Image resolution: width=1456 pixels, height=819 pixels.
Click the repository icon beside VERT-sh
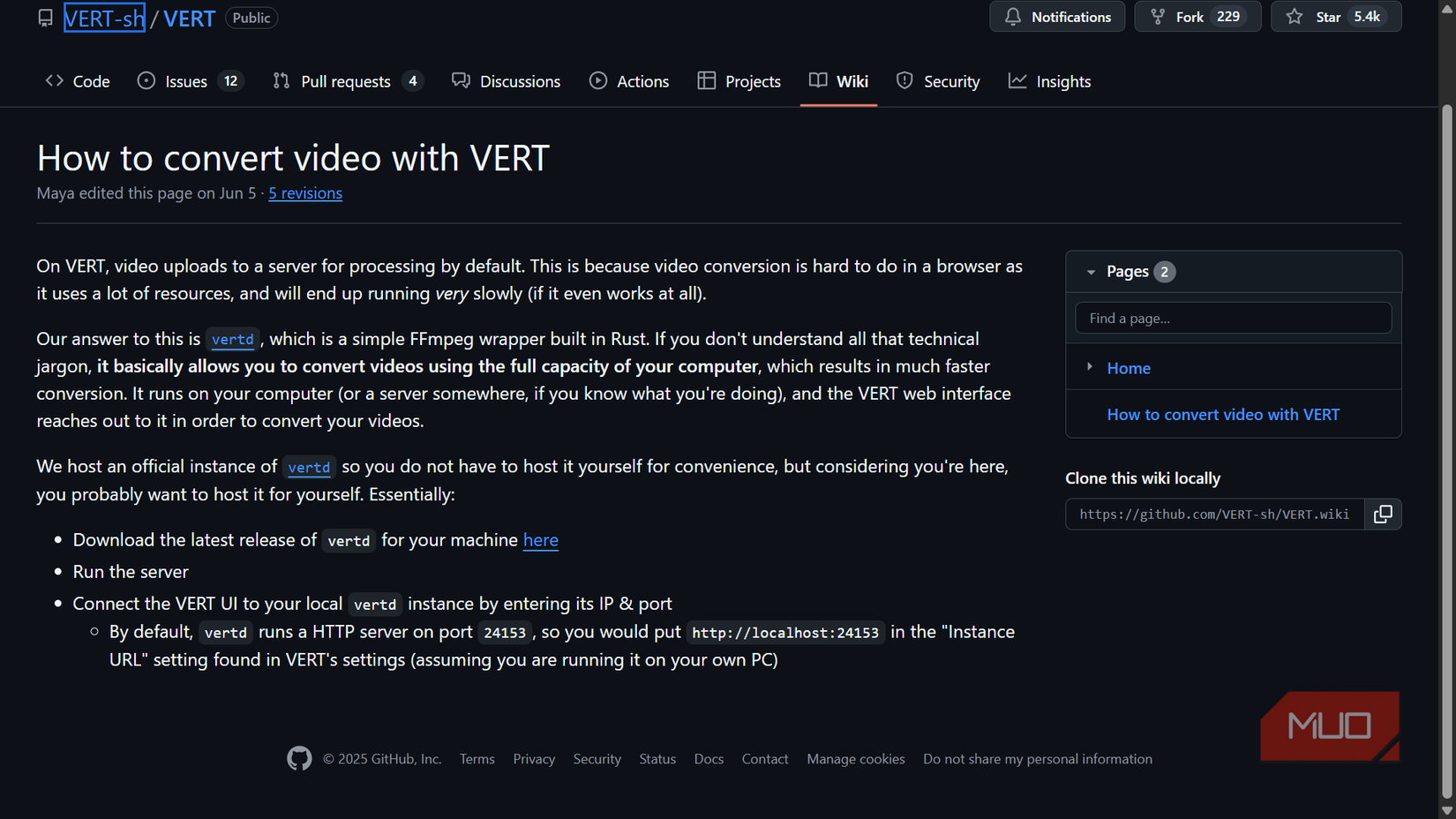tap(45, 18)
